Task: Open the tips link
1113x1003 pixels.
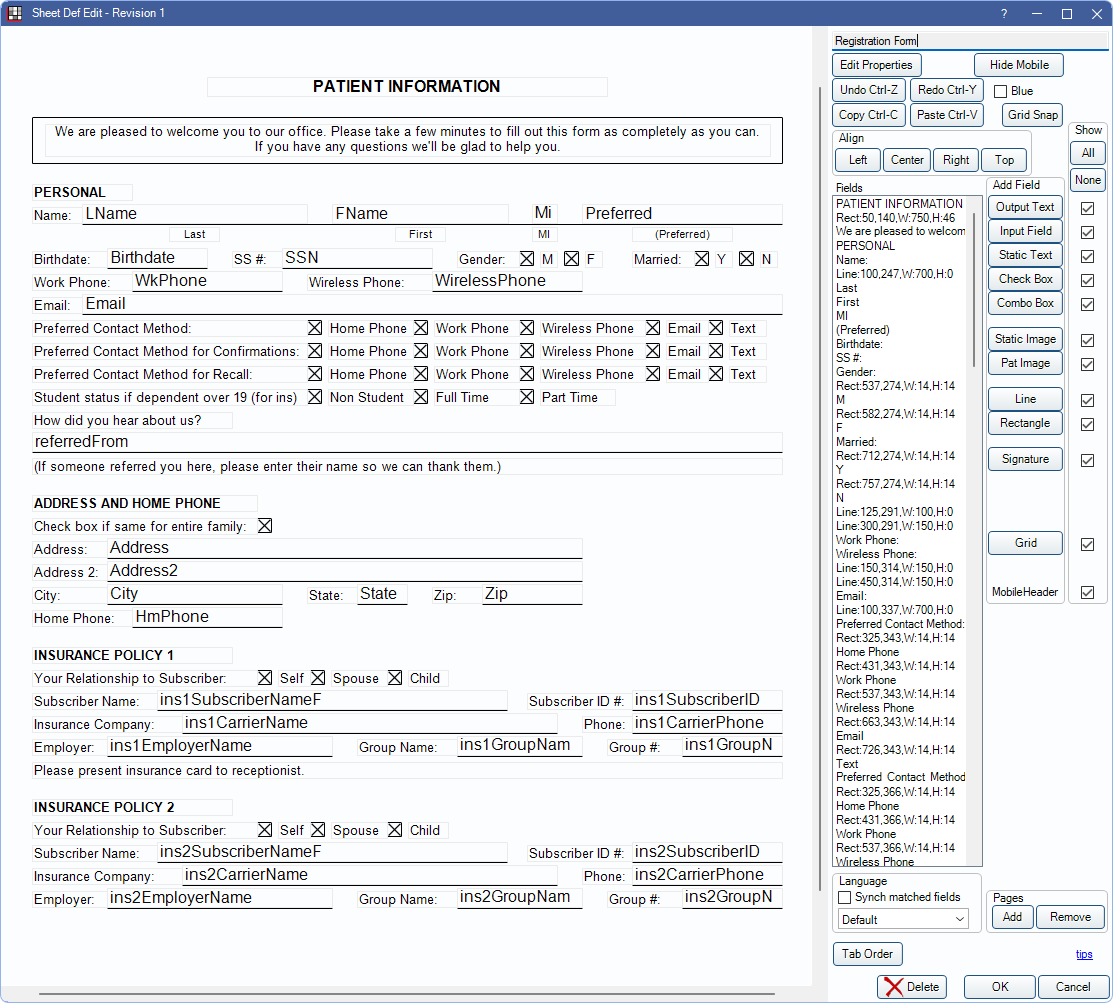Action: coord(1084,954)
